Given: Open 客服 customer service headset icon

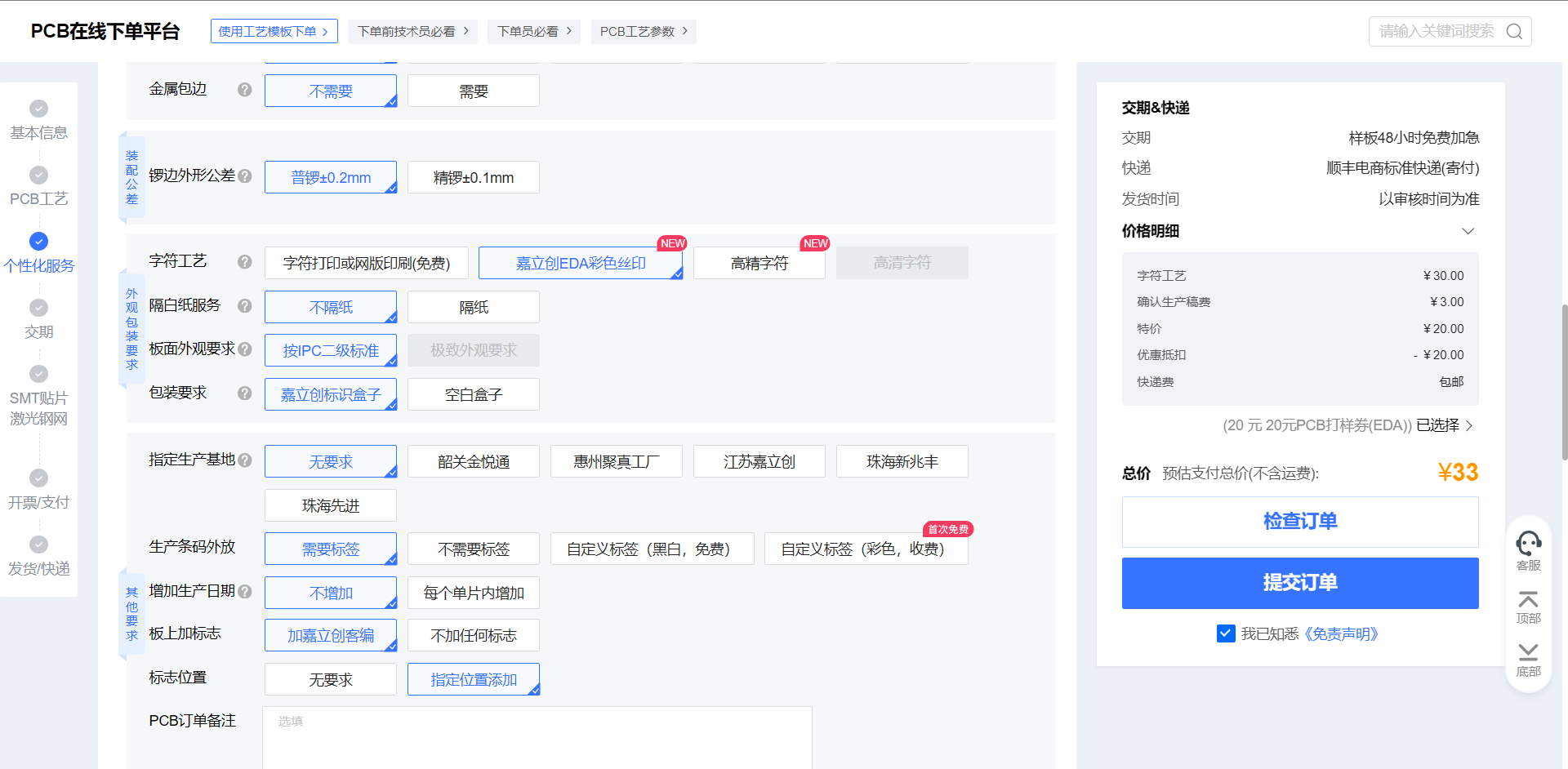Looking at the screenshot, I should [x=1528, y=544].
